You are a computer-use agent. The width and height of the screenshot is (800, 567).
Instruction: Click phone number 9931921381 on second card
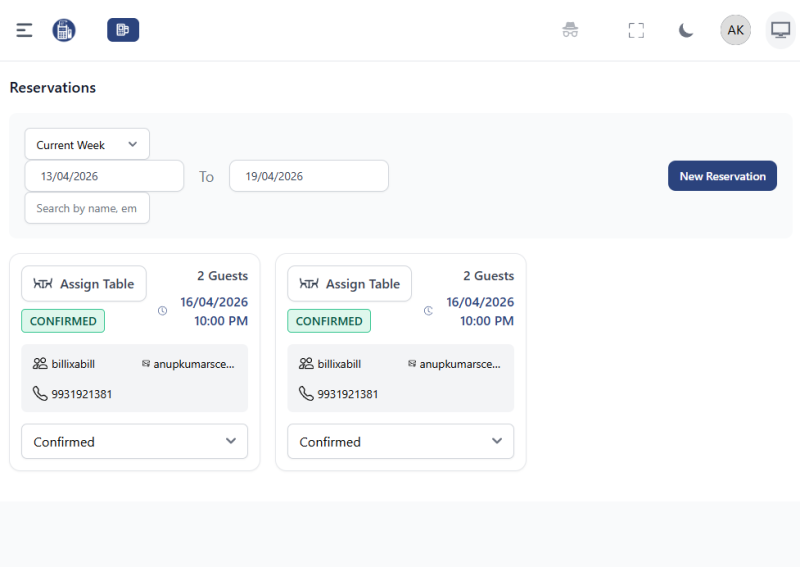(347, 394)
